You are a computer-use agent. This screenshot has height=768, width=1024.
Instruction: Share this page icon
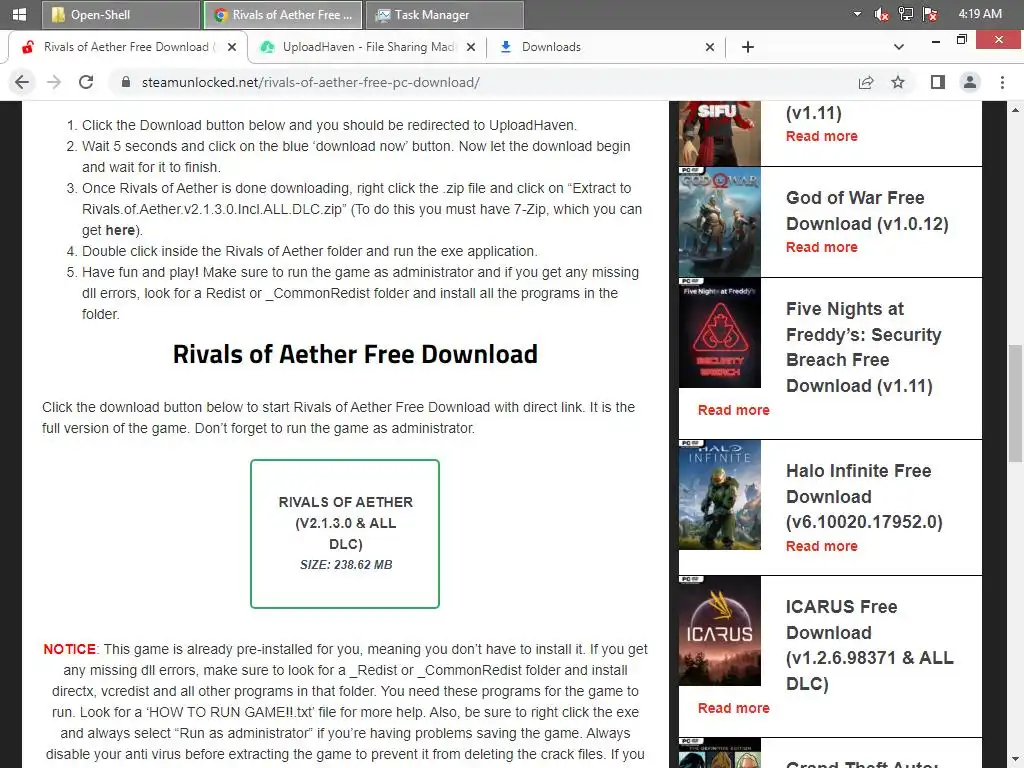866,82
